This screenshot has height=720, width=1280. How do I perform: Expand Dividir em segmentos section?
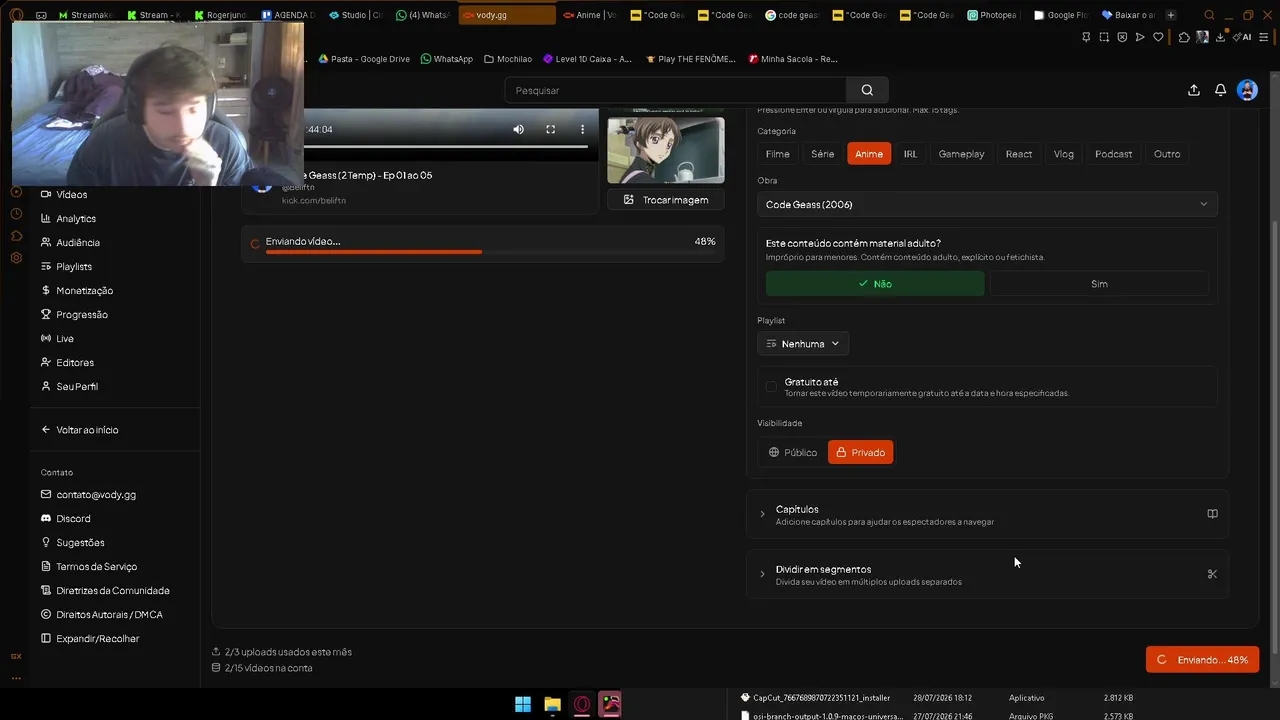coord(987,574)
